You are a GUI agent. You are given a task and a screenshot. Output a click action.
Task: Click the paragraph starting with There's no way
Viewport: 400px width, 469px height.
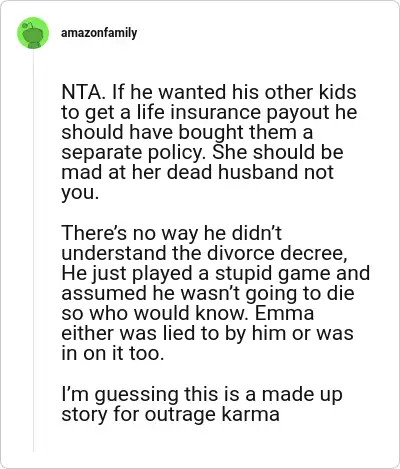pos(216,293)
